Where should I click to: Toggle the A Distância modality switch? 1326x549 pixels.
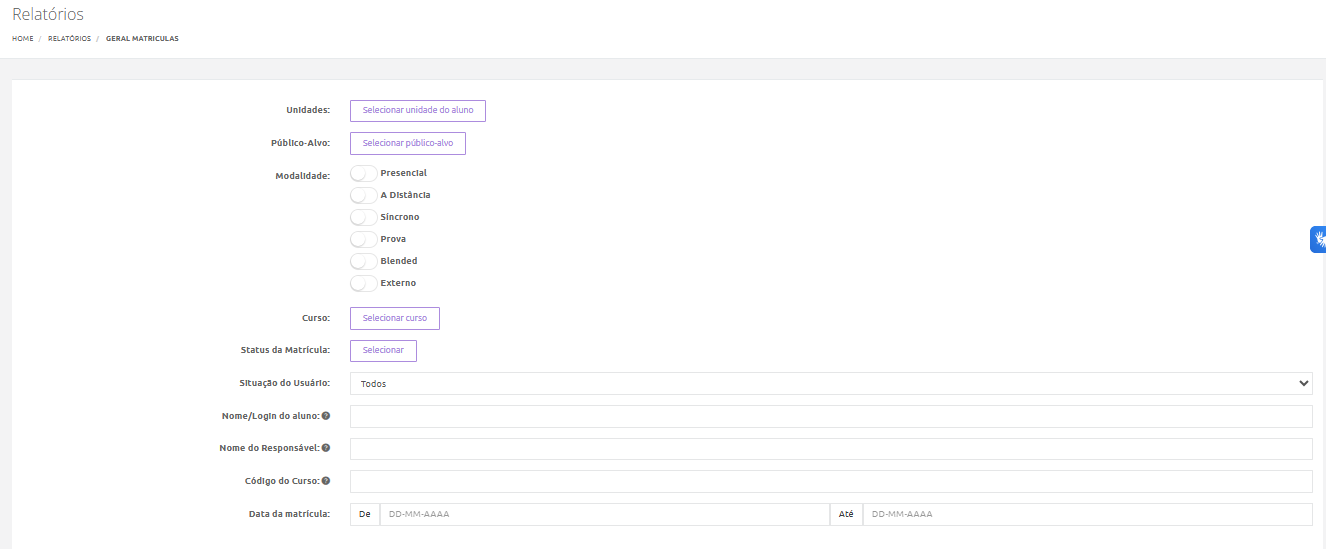click(364, 196)
